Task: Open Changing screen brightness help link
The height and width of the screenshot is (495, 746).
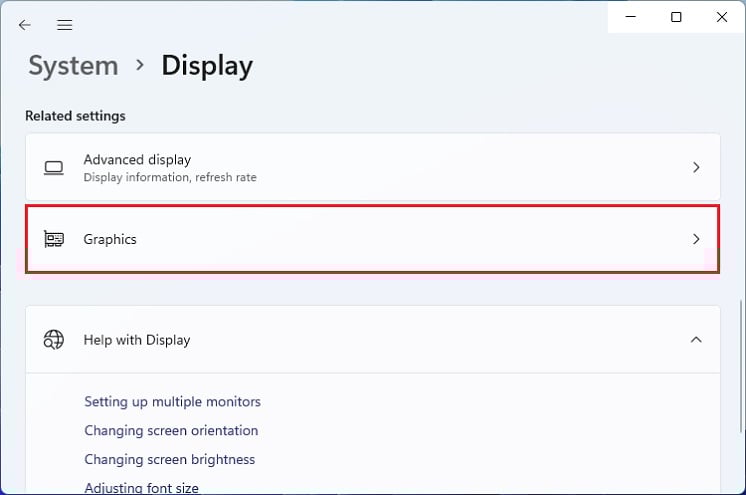Action: (169, 460)
